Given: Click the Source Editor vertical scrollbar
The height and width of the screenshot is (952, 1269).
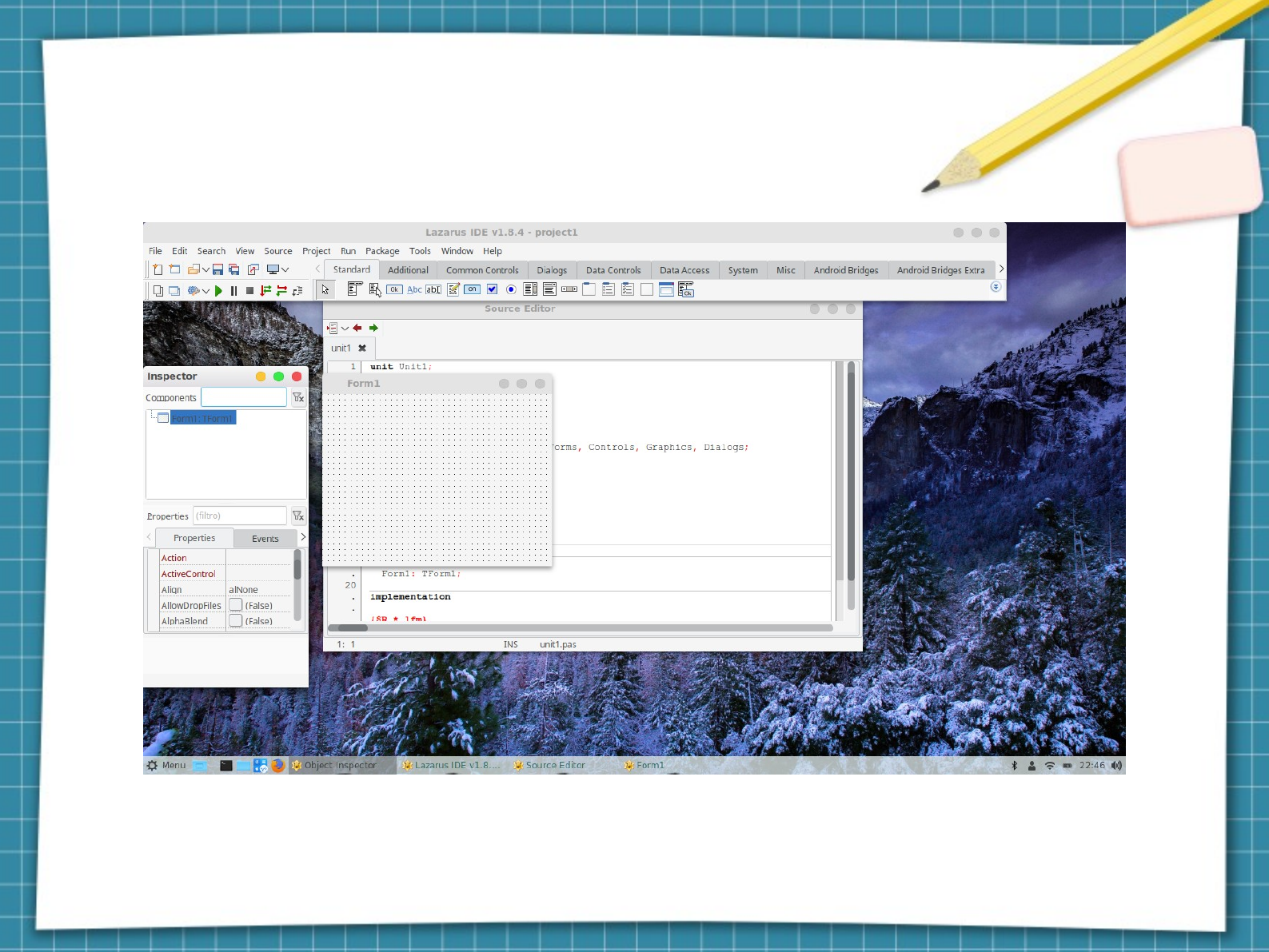Looking at the screenshot, I should 851,486.
